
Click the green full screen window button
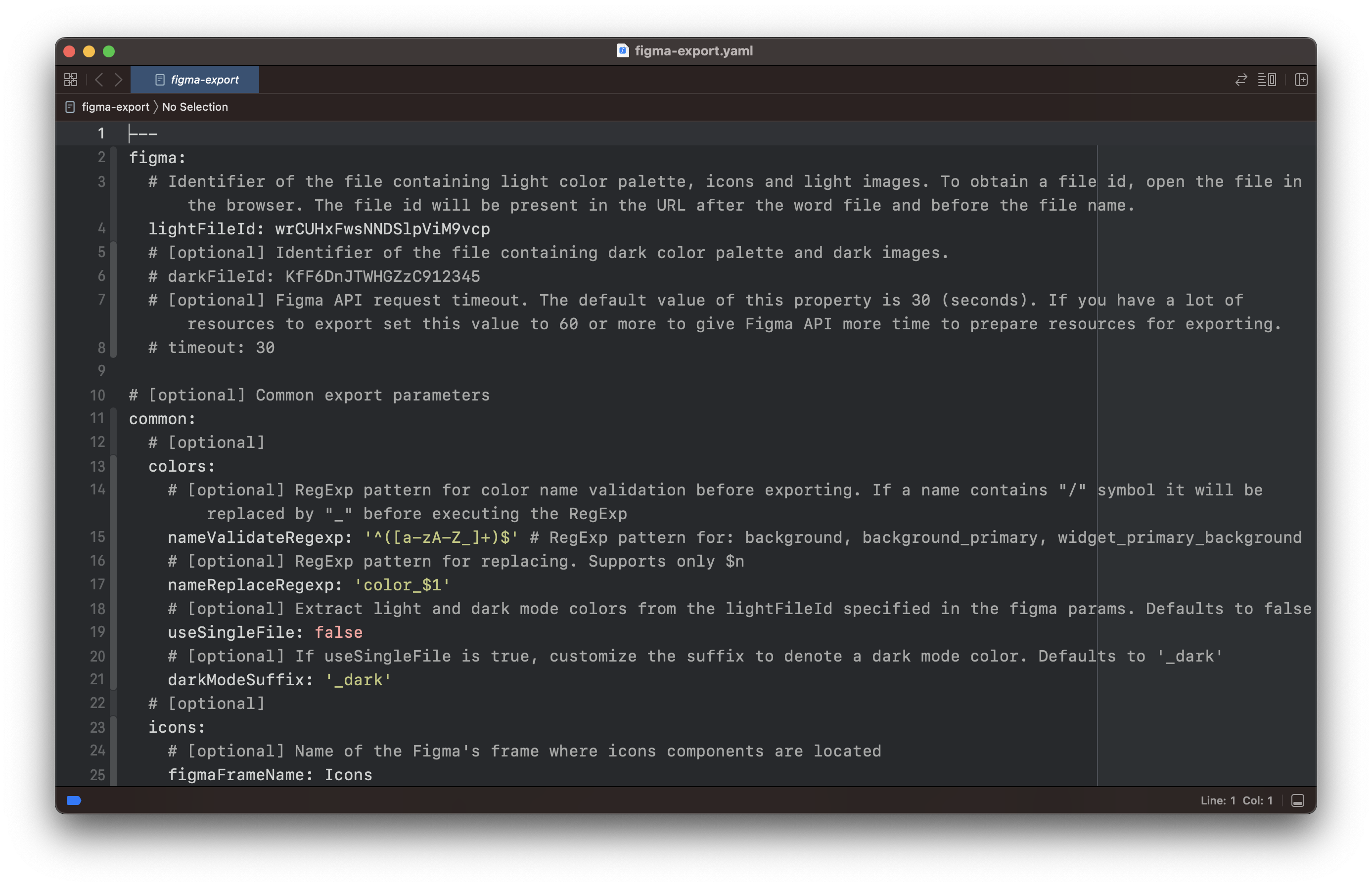109,51
